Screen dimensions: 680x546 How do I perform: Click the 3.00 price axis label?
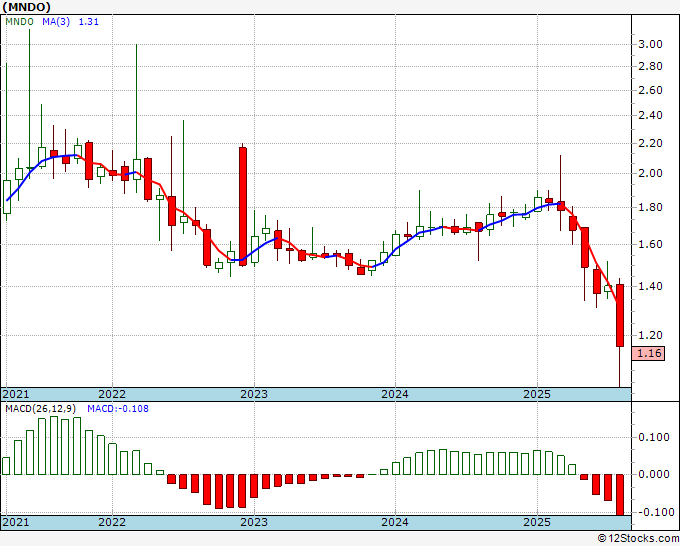pyautogui.click(x=650, y=44)
